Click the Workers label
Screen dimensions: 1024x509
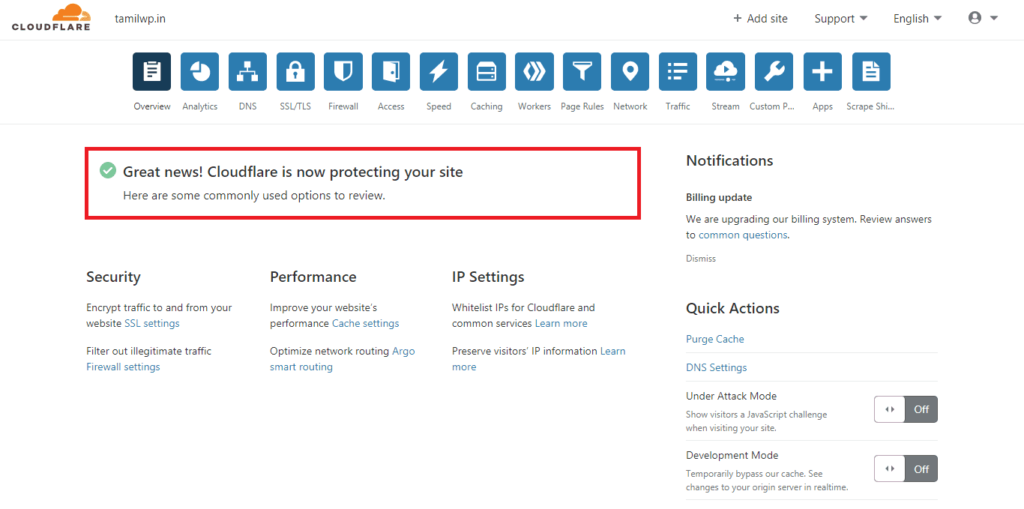click(534, 107)
